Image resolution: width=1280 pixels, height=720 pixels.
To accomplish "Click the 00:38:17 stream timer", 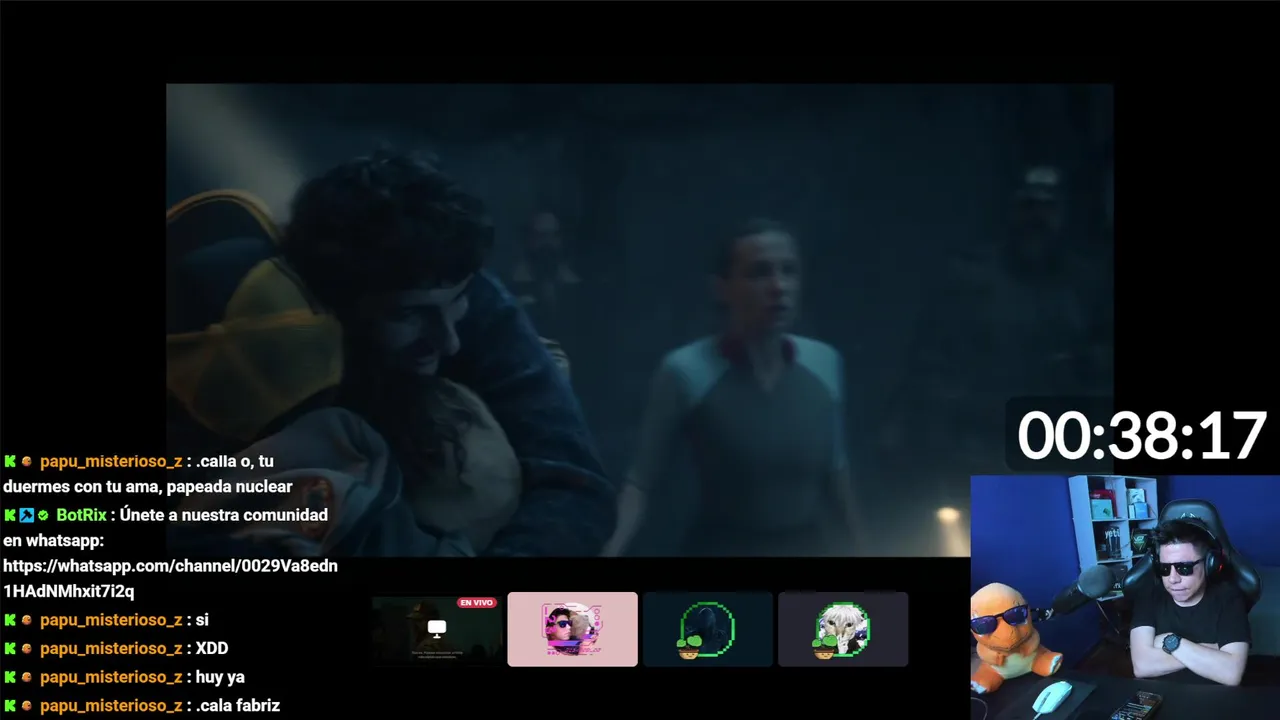I will pyautogui.click(x=1142, y=436).
